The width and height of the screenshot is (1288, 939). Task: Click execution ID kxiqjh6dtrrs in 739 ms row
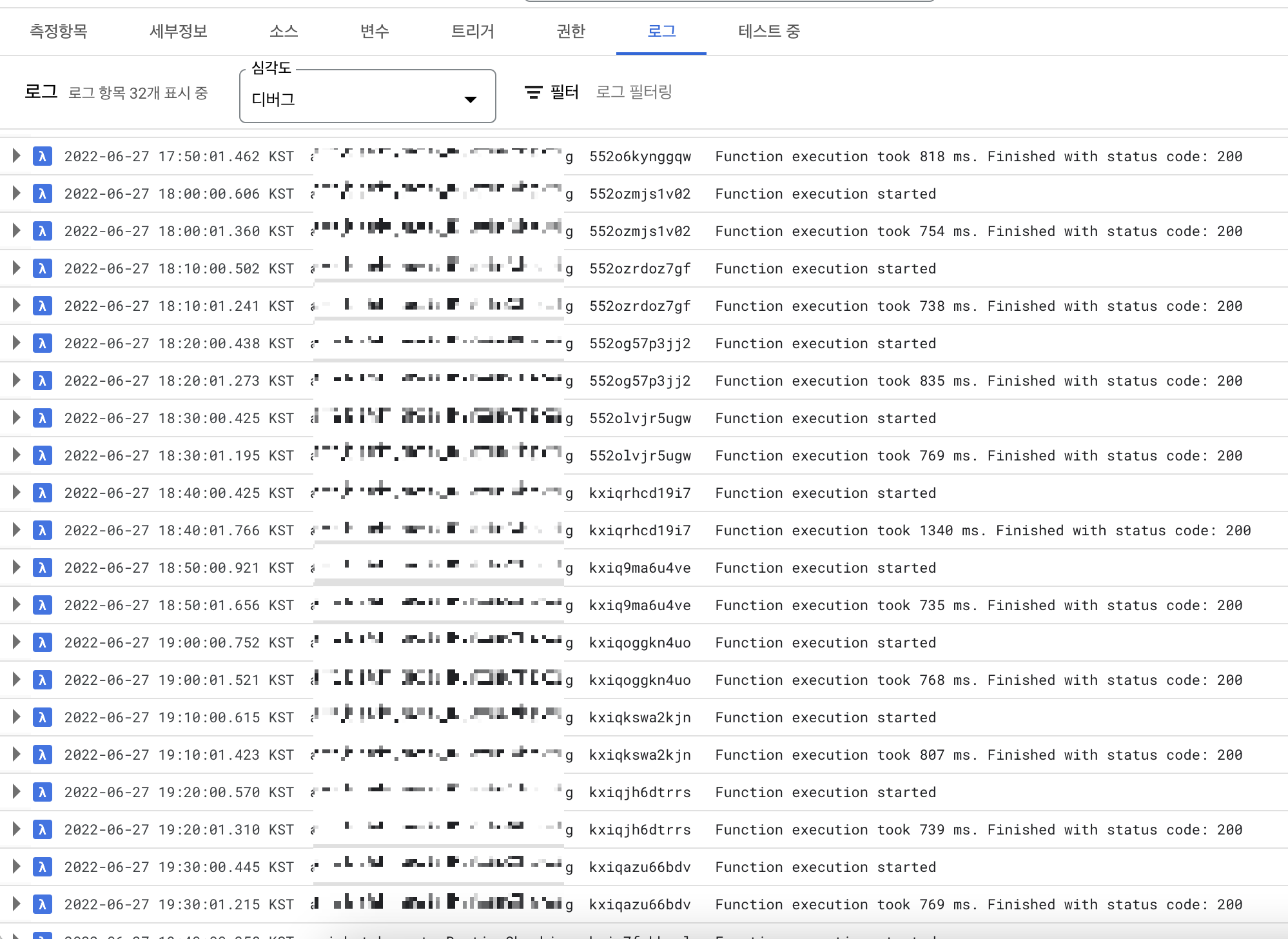[640, 829]
